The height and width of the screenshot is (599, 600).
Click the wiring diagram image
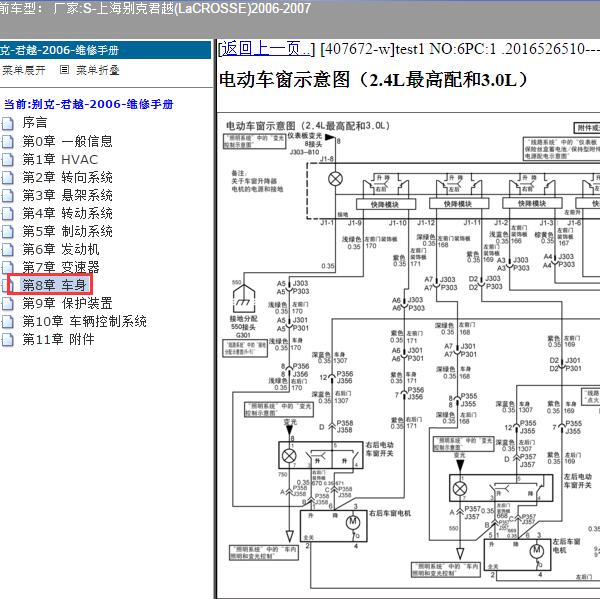coord(408,356)
